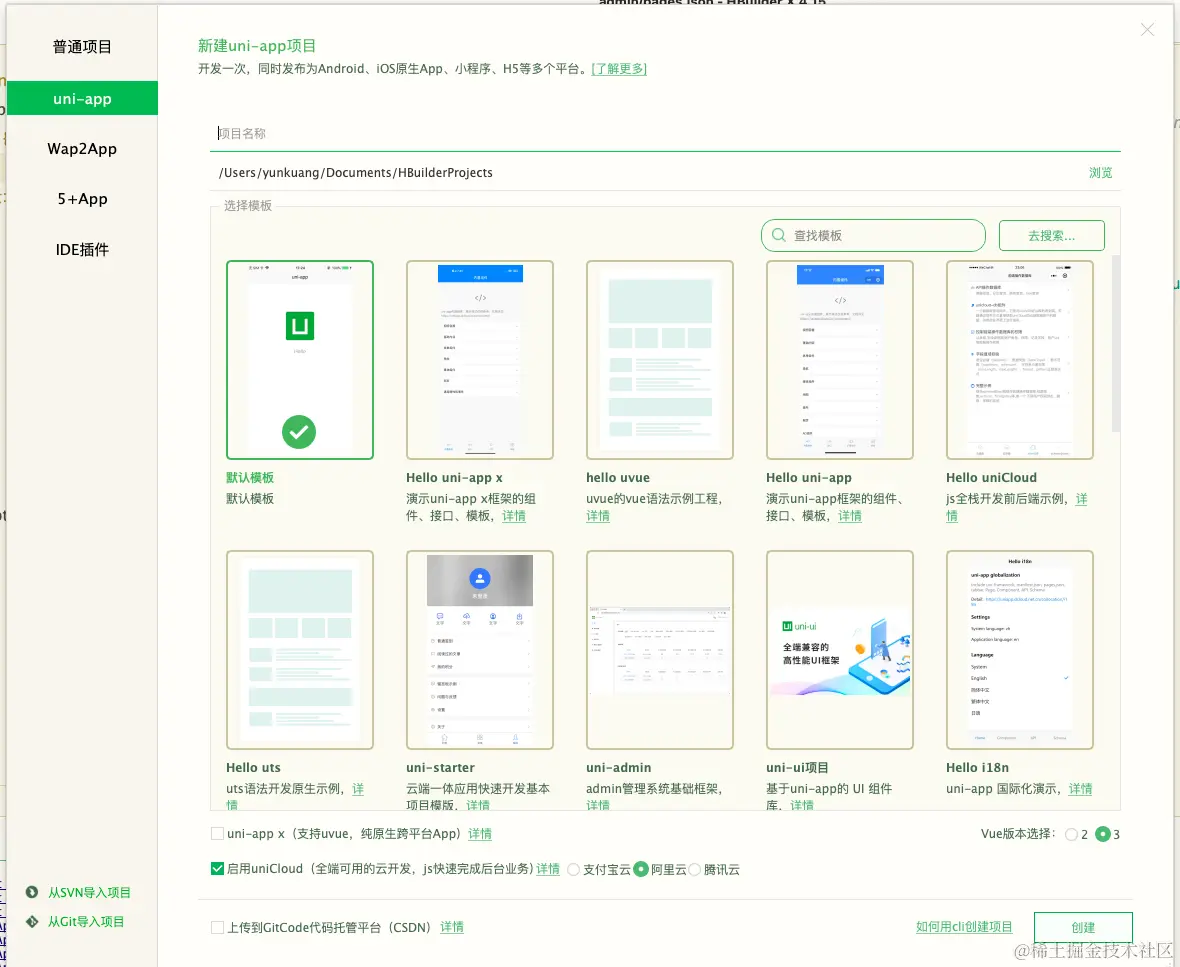This screenshot has height=967, width=1180.
Task: Focus the 项目名称 input field
Action: coord(665,134)
